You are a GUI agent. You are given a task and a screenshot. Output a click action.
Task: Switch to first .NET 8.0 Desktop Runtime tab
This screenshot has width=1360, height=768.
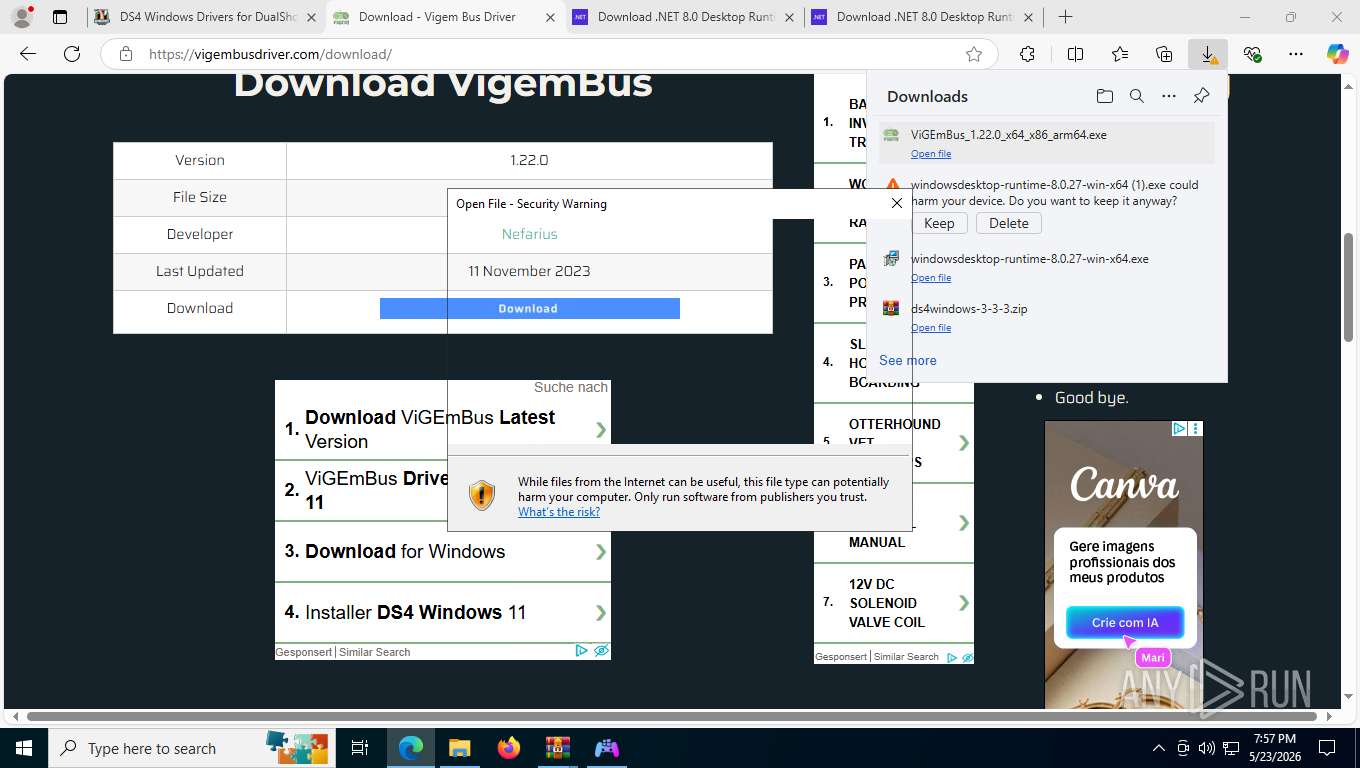tap(684, 17)
